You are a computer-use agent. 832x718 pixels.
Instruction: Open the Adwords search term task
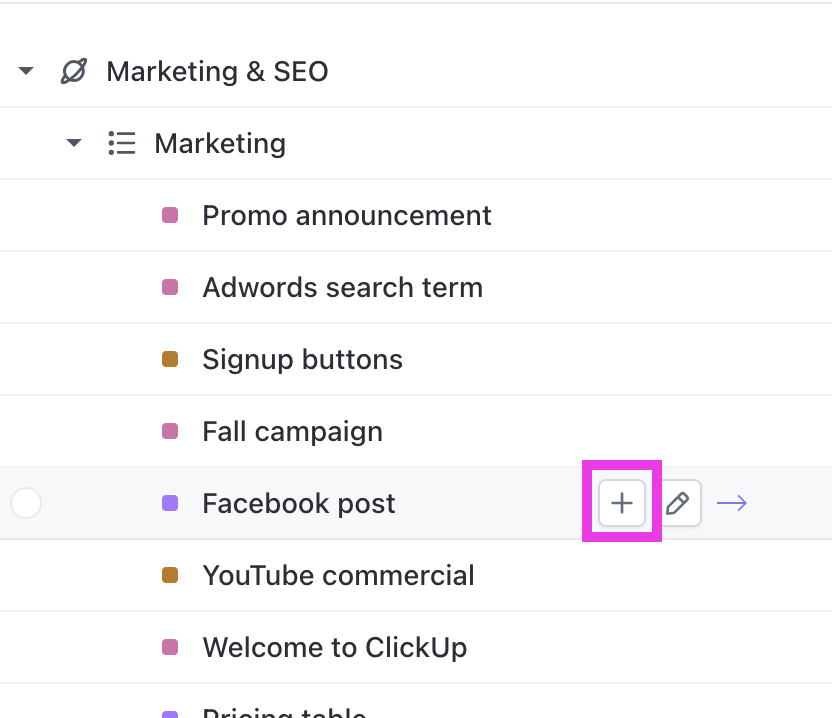[342, 287]
